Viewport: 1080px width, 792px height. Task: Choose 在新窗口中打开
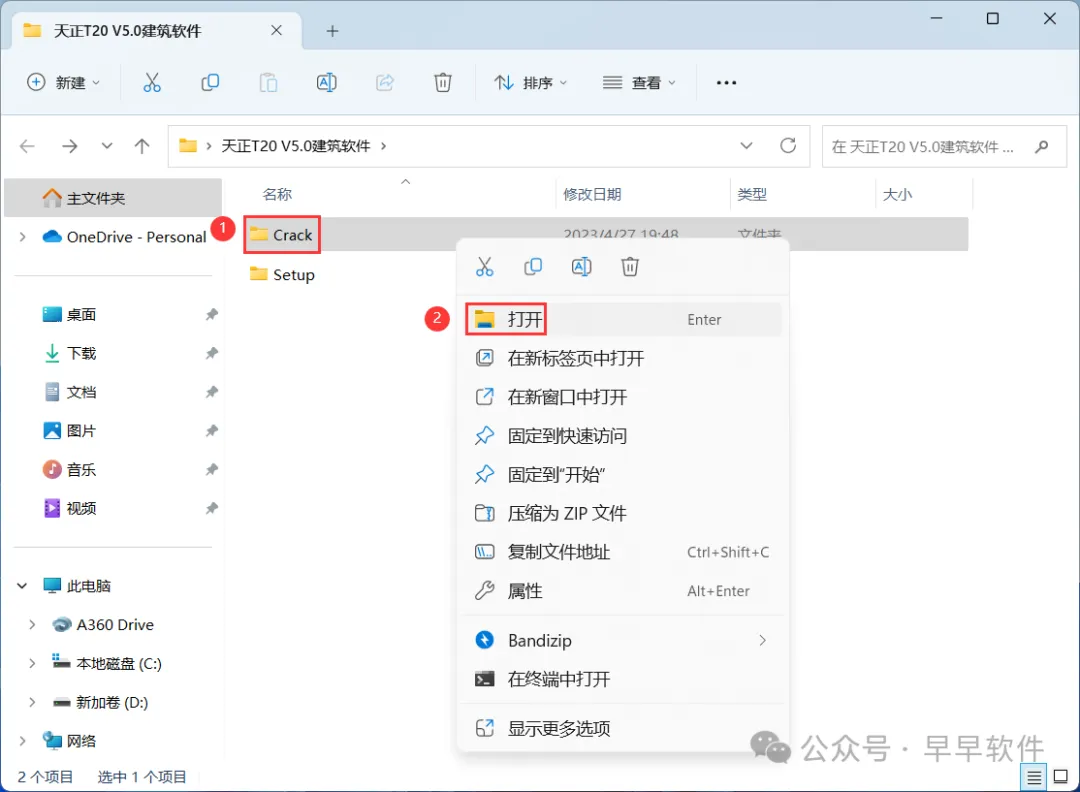(x=623, y=397)
